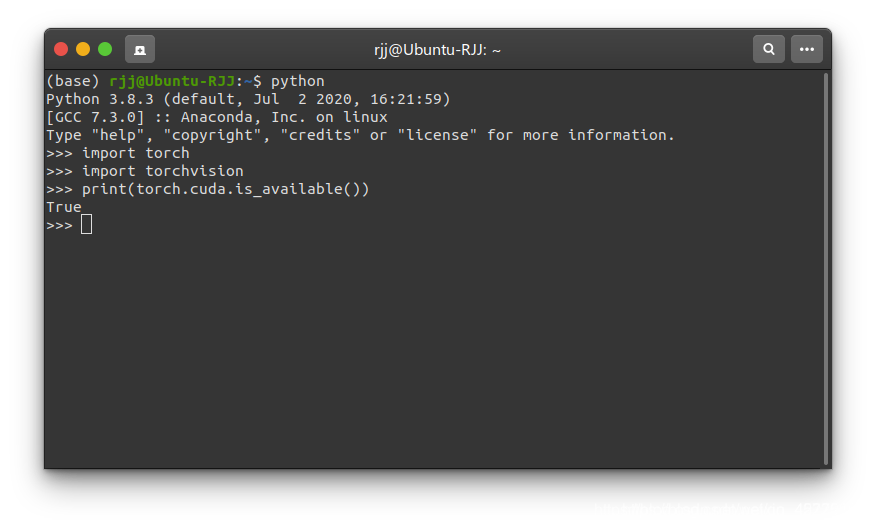The width and height of the screenshot is (876, 529).
Task: Click the '[GCC 7.3.0]' text
Action: click(95, 117)
